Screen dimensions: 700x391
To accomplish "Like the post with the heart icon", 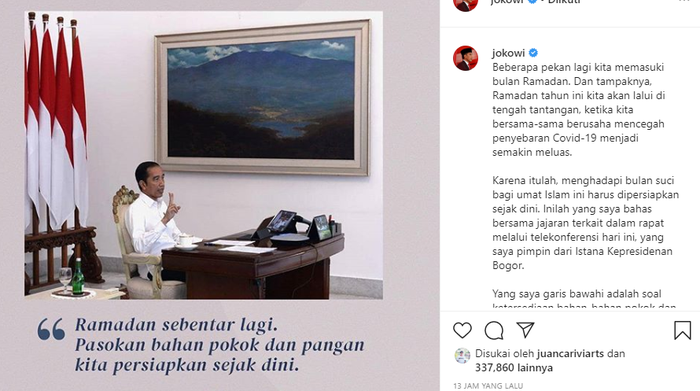I will click(462, 331).
